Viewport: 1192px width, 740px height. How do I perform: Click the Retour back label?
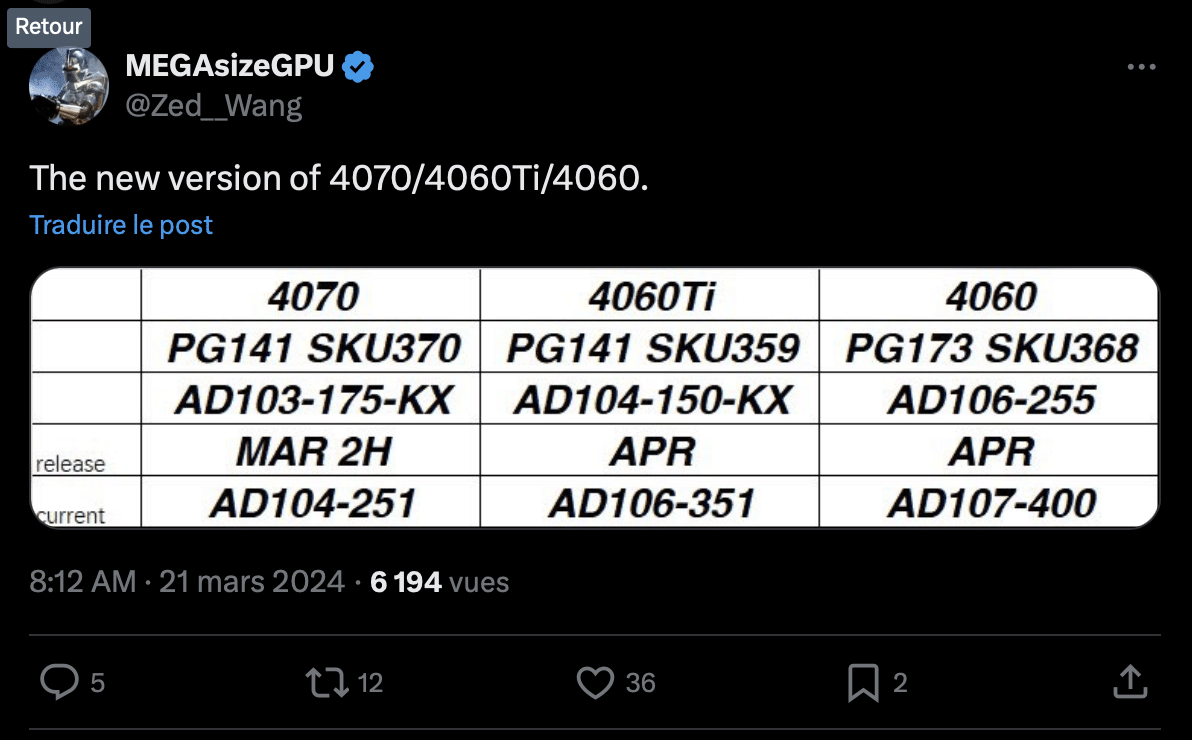(49, 27)
